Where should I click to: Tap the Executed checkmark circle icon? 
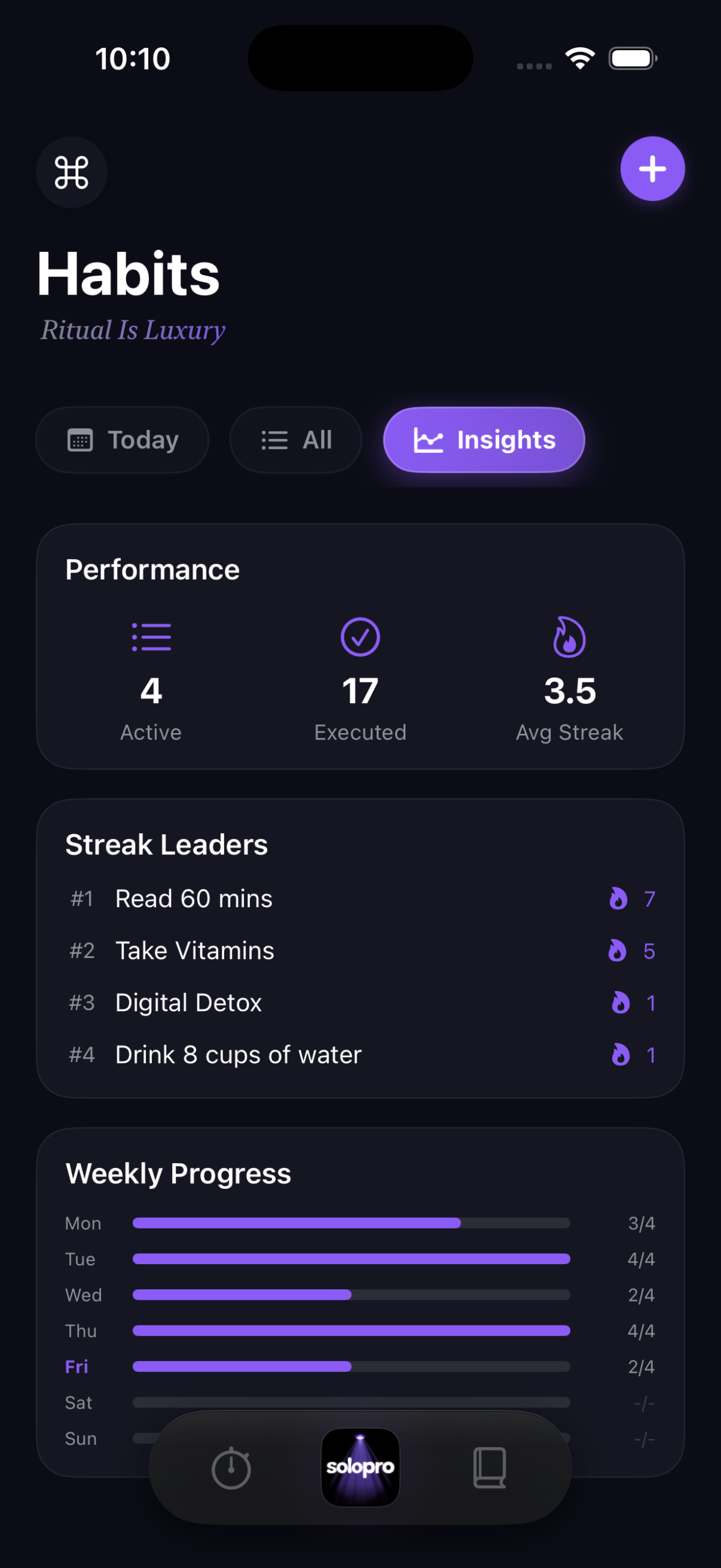360,637
